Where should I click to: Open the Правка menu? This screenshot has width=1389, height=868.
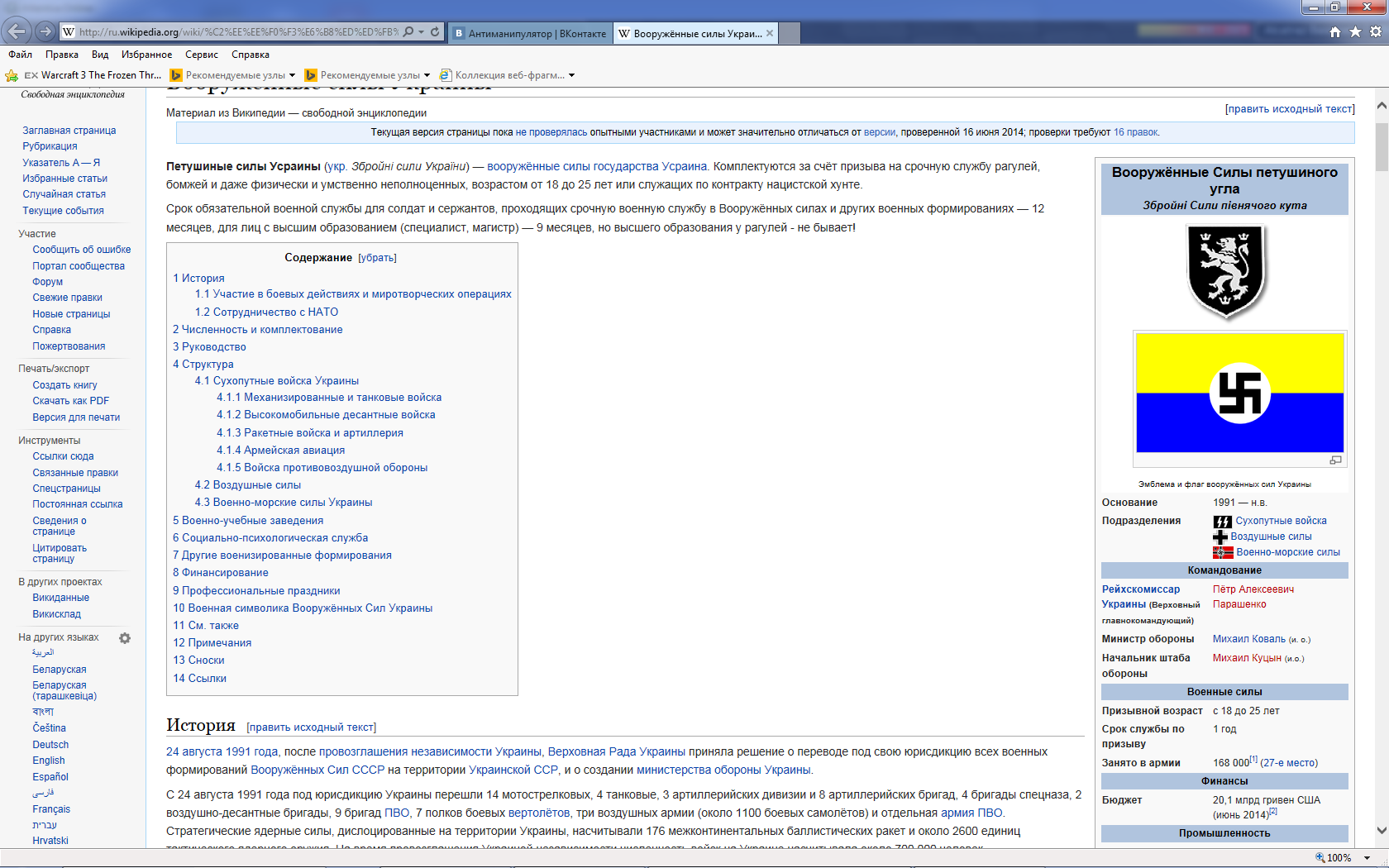point(62,55)
